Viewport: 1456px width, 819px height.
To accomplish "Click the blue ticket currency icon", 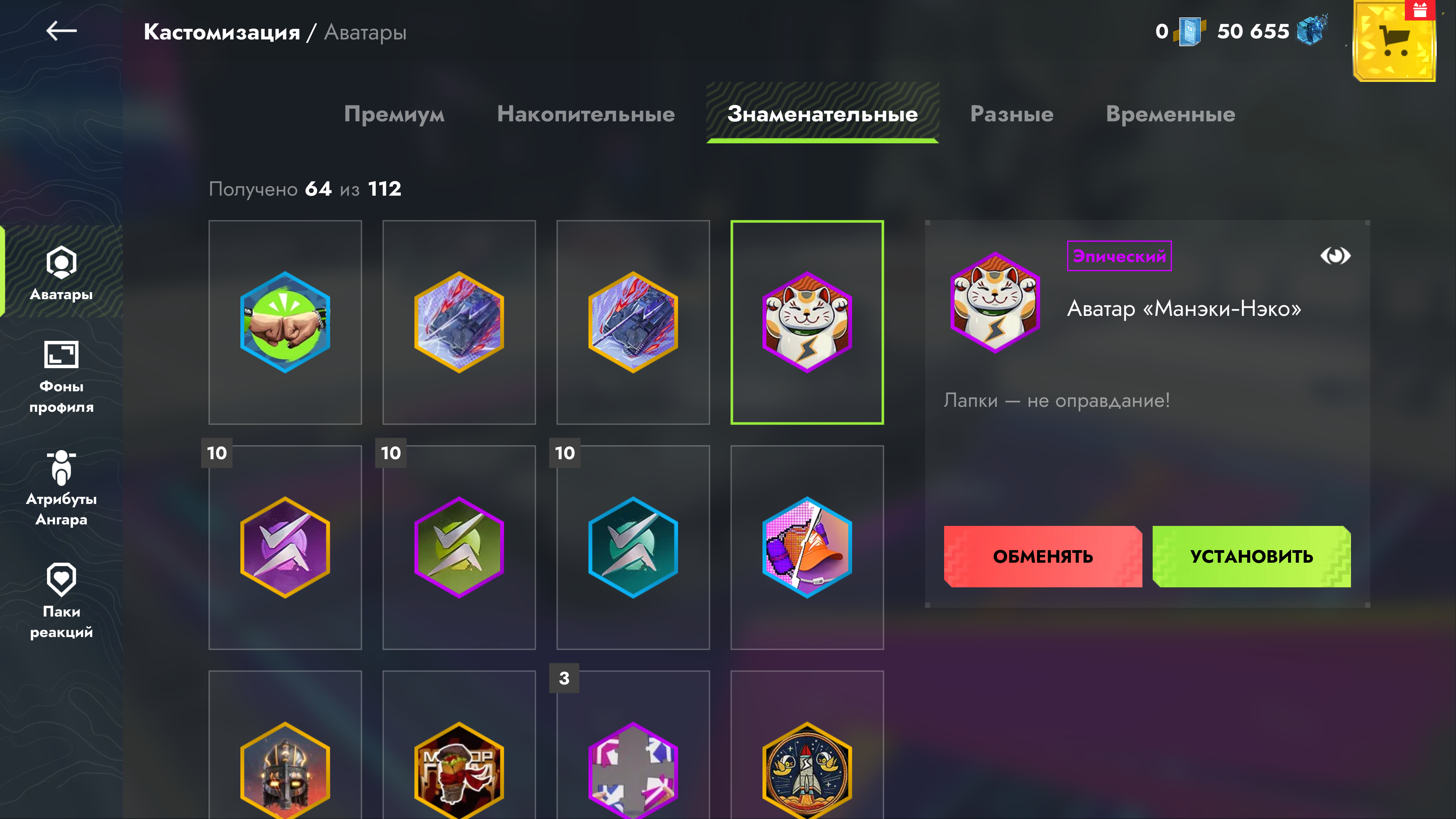I will coord(1189,31).
